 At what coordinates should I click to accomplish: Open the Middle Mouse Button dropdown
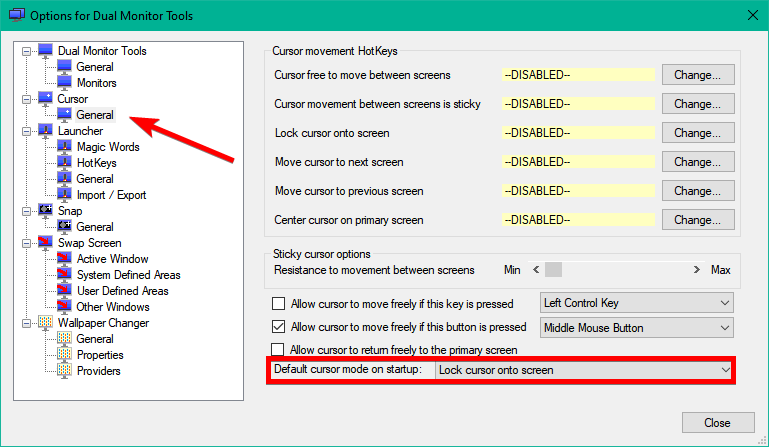[x=636, y=327]
